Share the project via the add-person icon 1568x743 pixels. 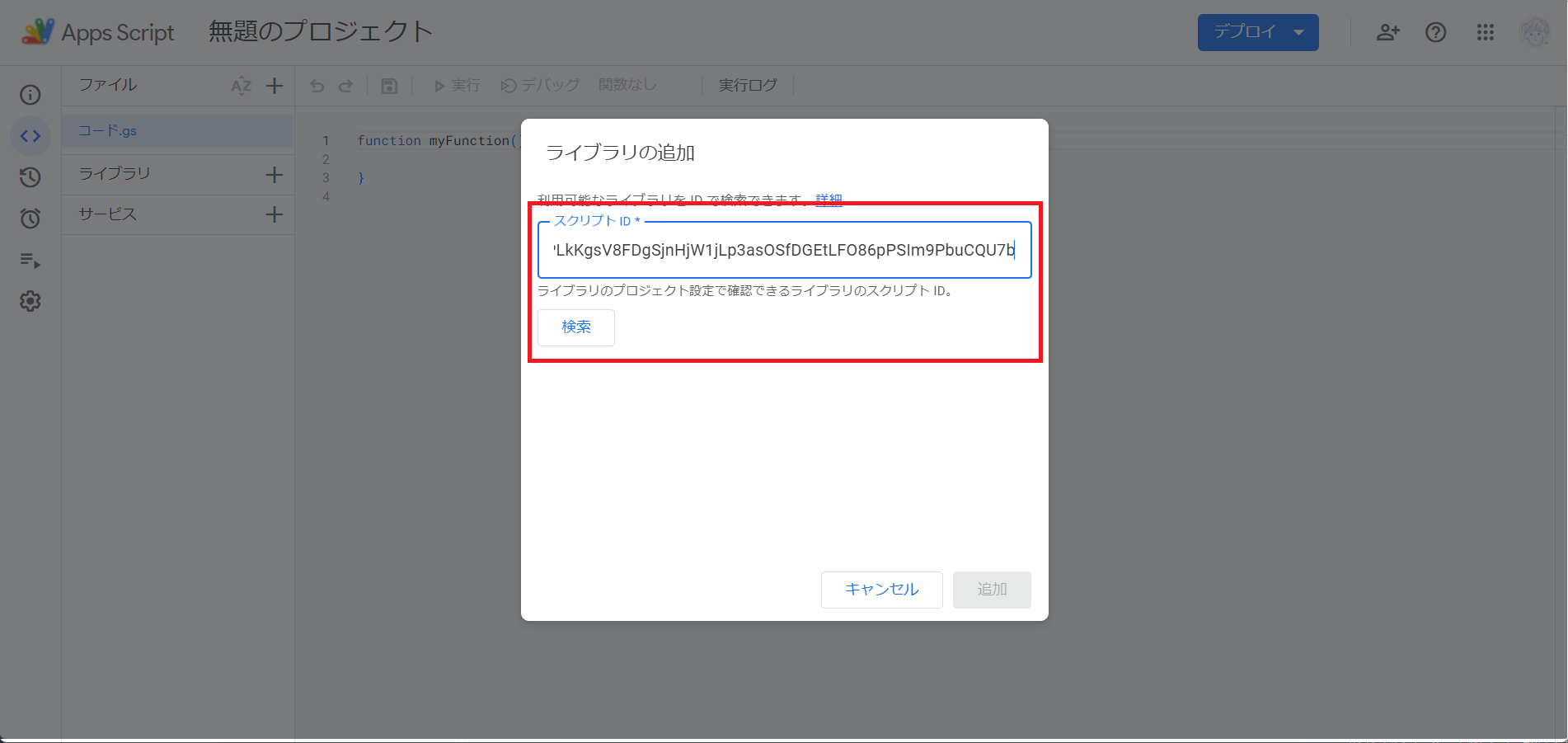point(1387,32)
